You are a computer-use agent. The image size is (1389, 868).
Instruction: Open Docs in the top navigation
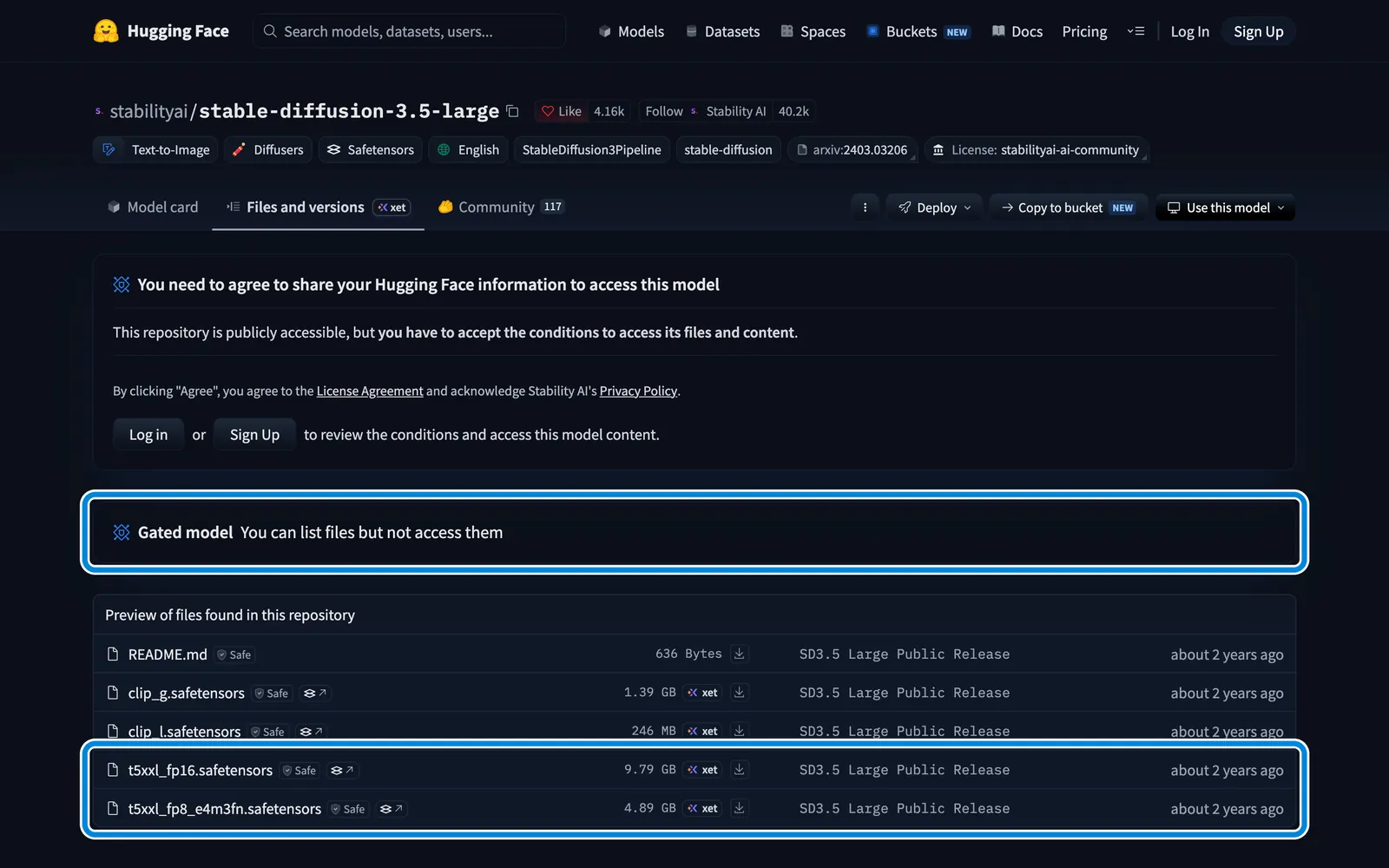point(1017,31)
